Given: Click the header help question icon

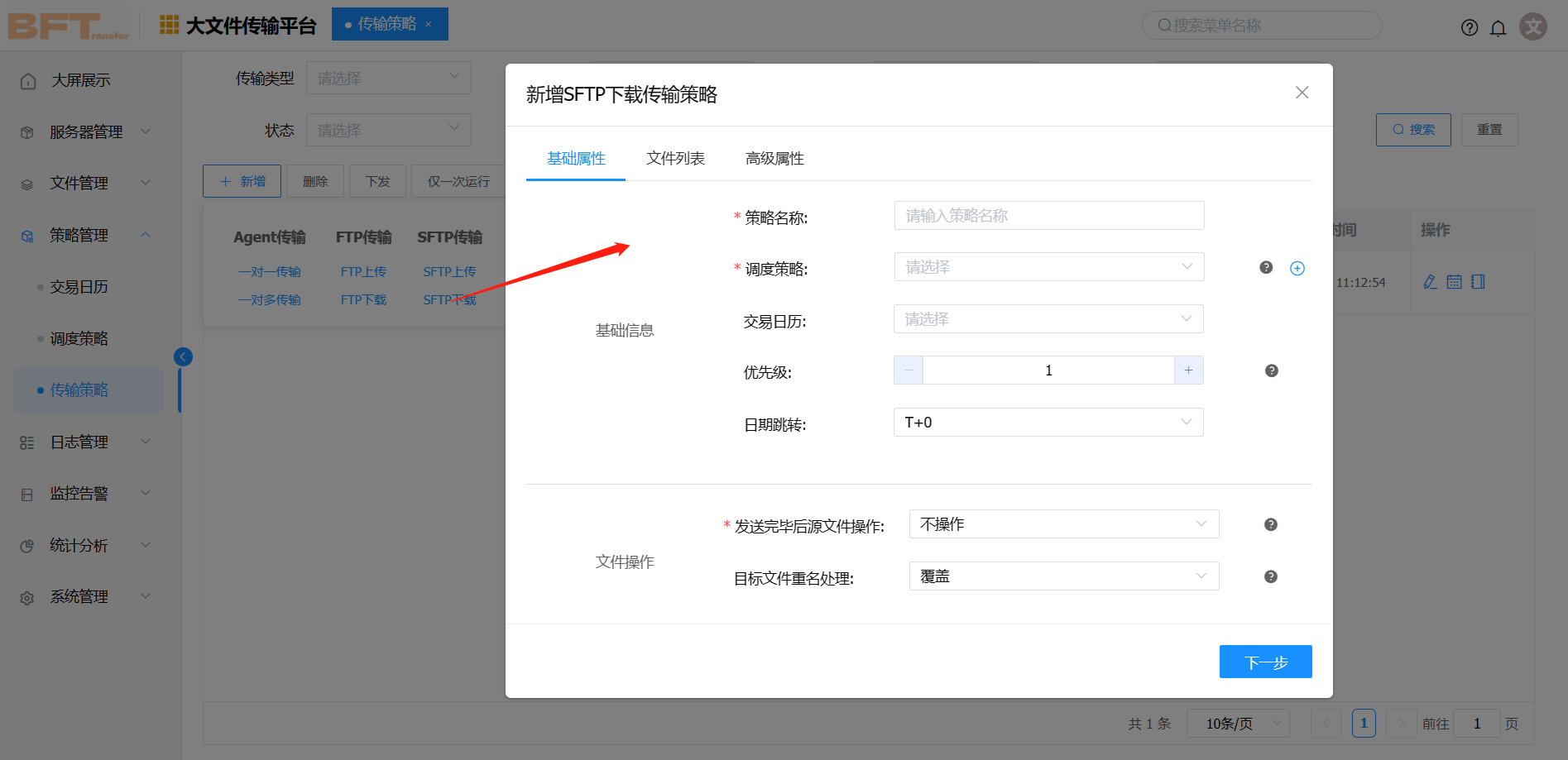Looking at the screenshot, I should tap(1469, 28).
